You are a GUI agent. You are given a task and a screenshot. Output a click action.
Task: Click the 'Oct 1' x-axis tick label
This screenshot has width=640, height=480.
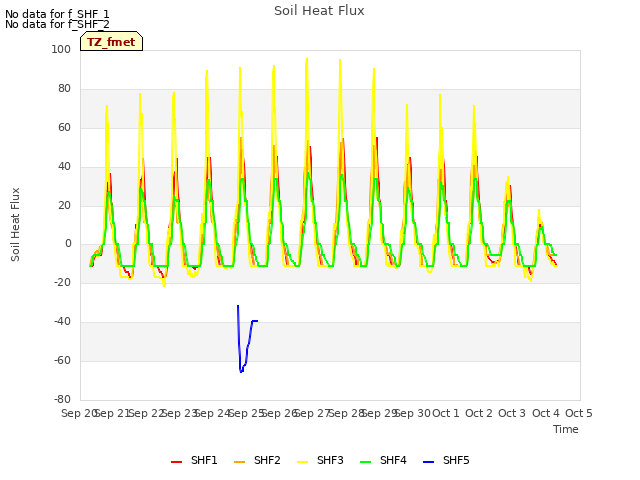[x=446, y=413]
